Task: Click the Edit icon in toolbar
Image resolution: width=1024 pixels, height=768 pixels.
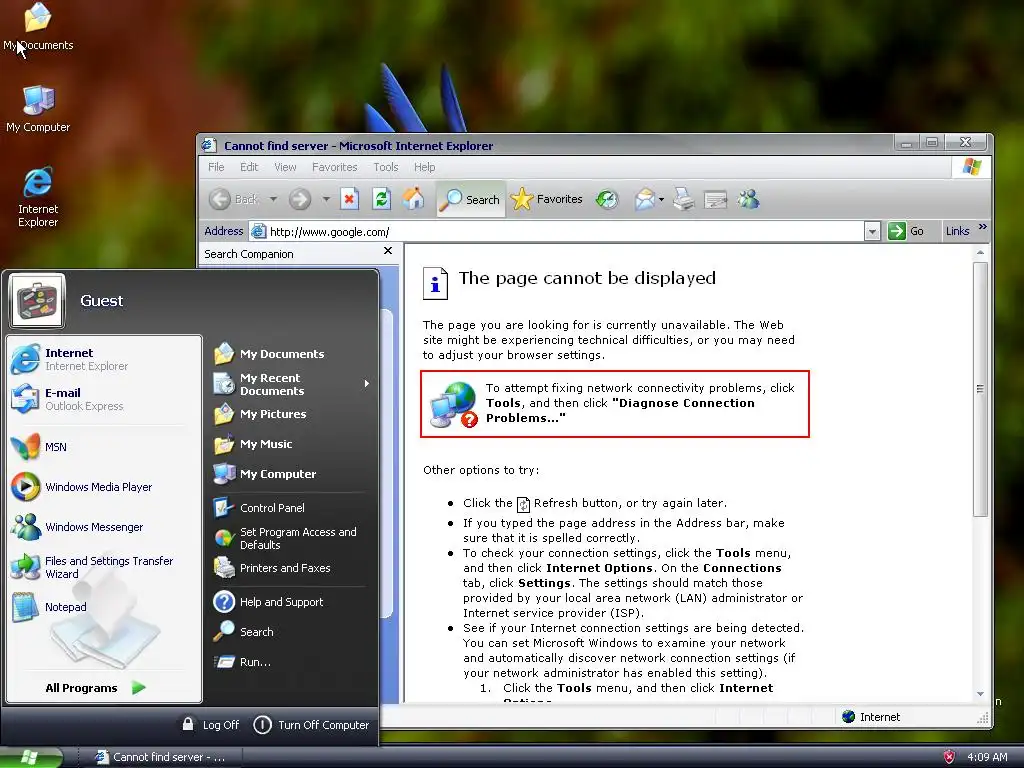Action: click(x=715, y=199)
